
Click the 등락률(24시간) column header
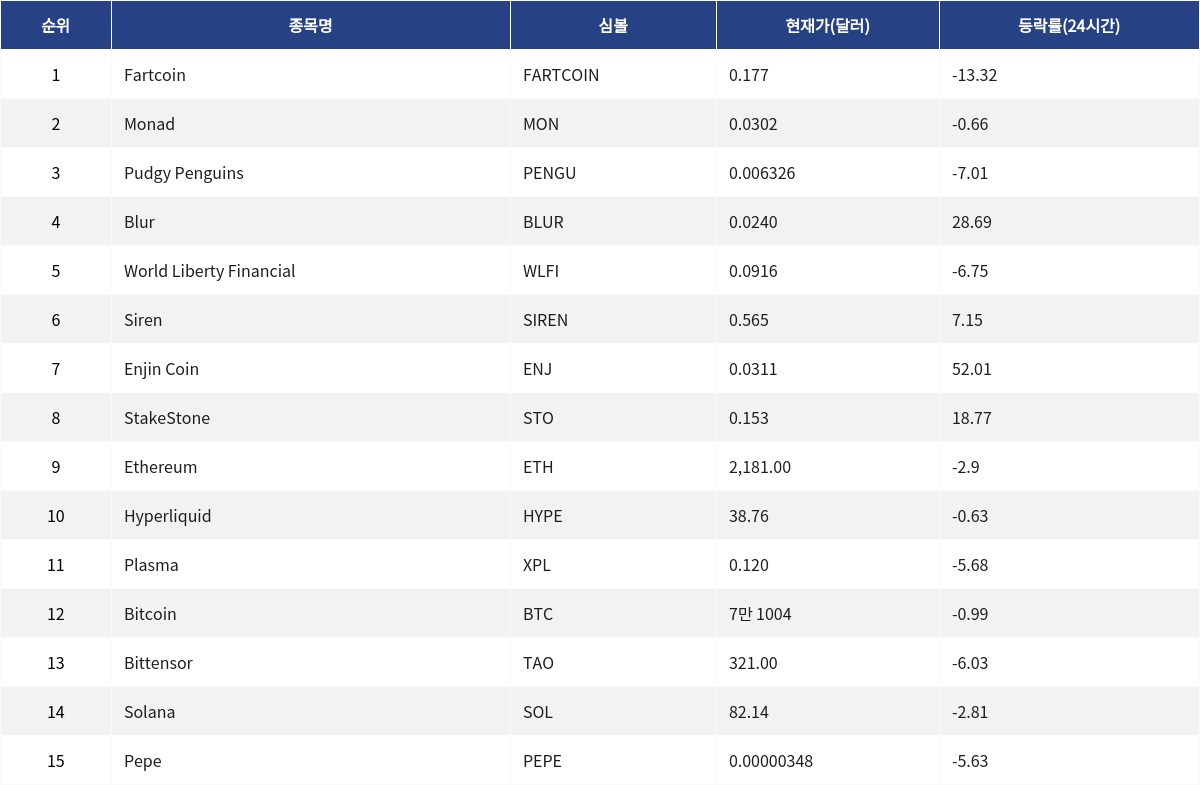pyautogui.click(x=1068, y=26)
